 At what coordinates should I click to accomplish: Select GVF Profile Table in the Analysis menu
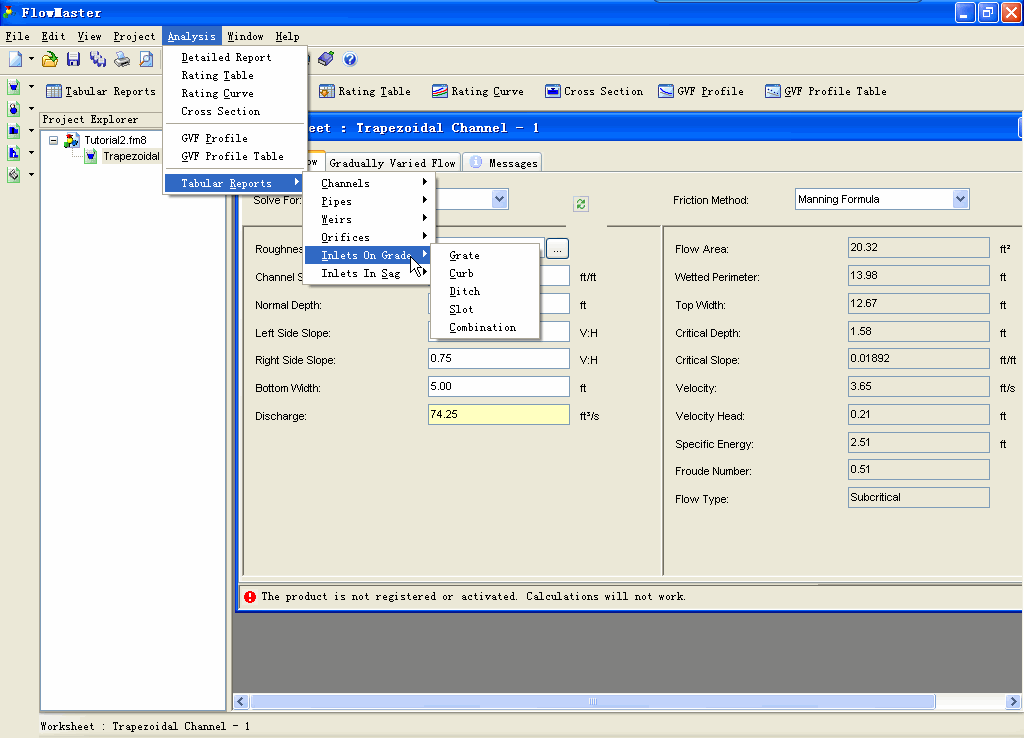click(x=234, y=156)
